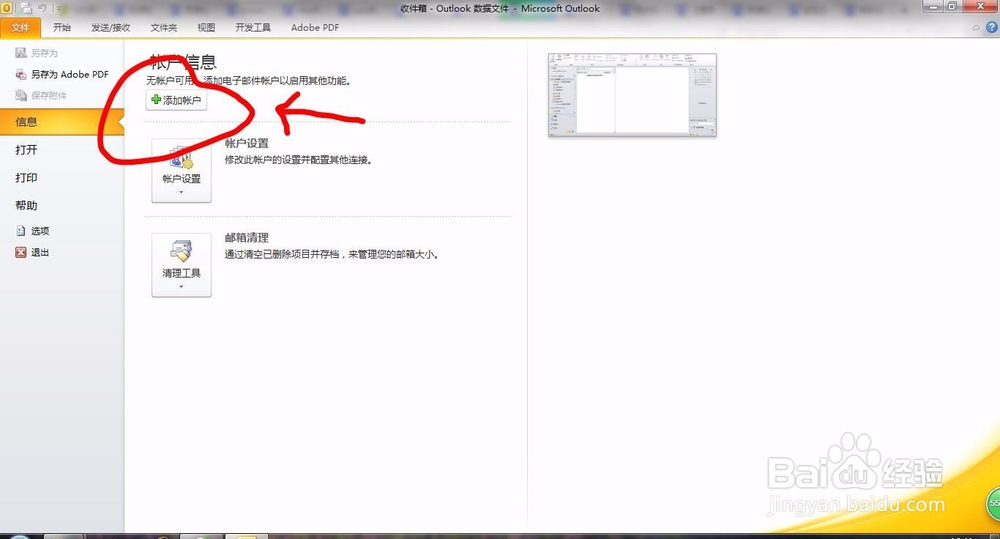Click the Account Settings (帐户设置) heading text
The width and height of the screenshot is (1000, 539).
246,144
